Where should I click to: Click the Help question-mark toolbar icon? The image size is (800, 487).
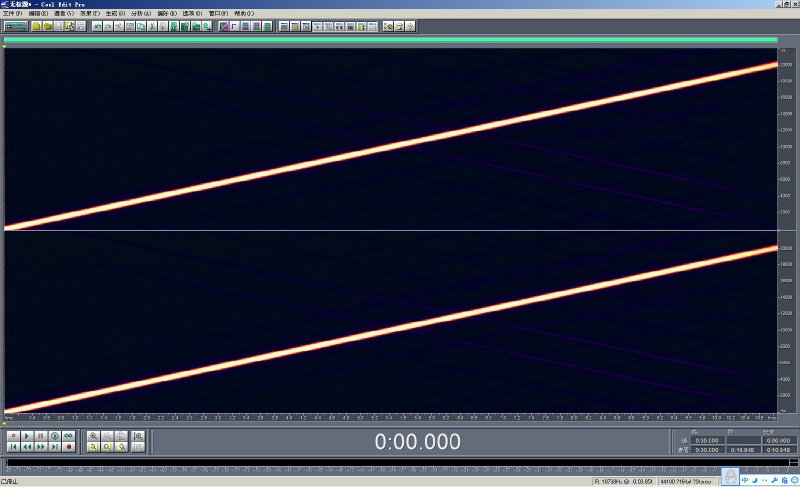pyautogui.click(x=410, y=26)
